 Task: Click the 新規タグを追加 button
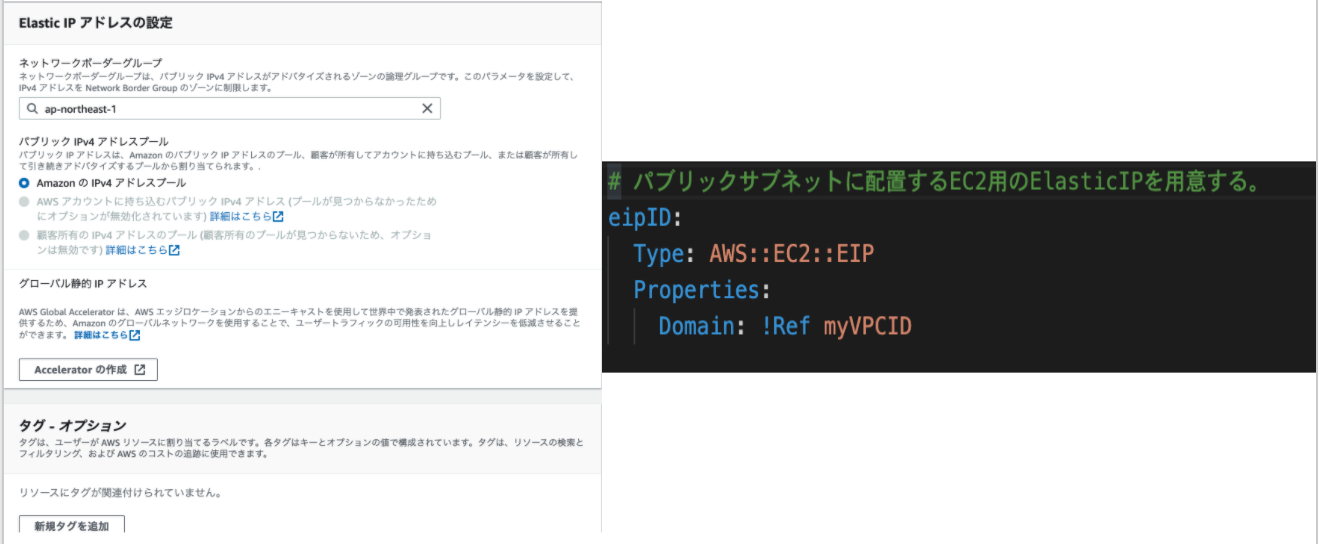pyautogui.click(x=72, y=525)
